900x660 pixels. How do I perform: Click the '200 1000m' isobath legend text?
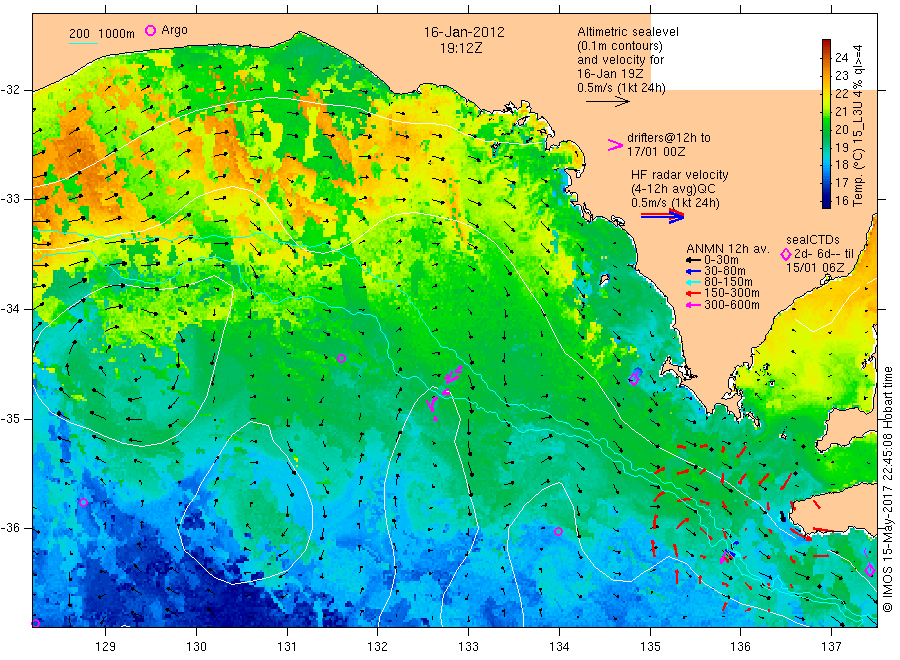pyautogui.click(x=102, y=34)
